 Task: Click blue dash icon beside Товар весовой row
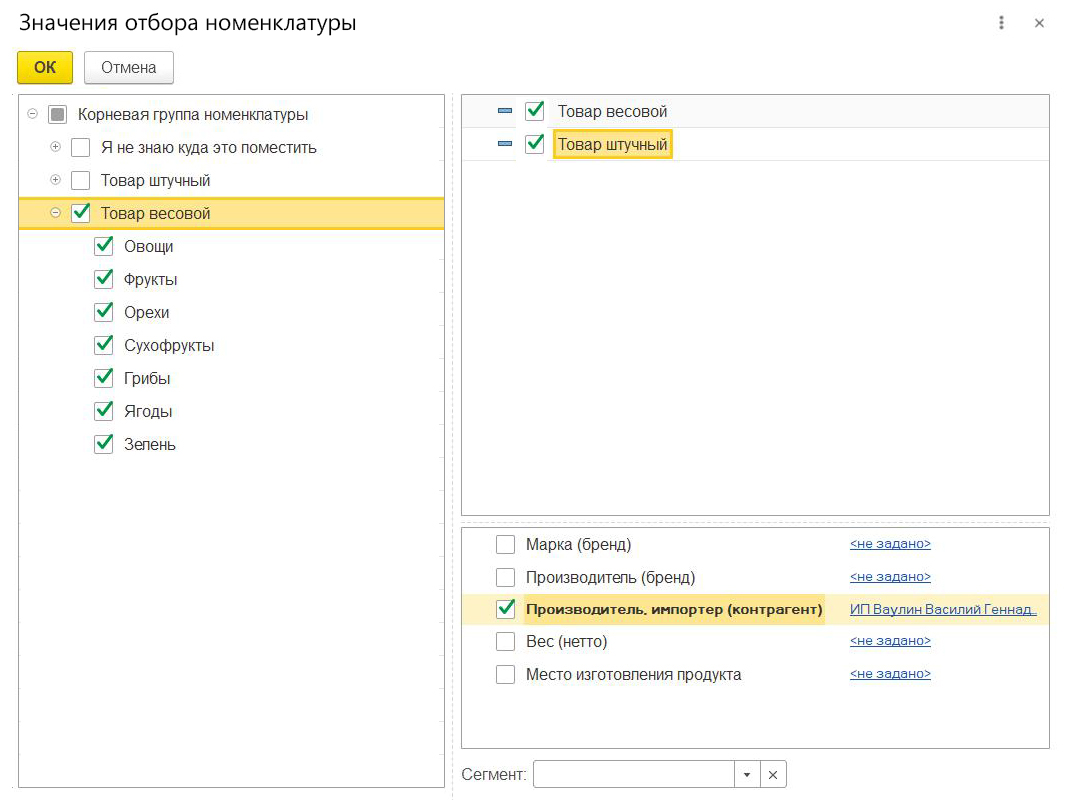click(505, 112)
